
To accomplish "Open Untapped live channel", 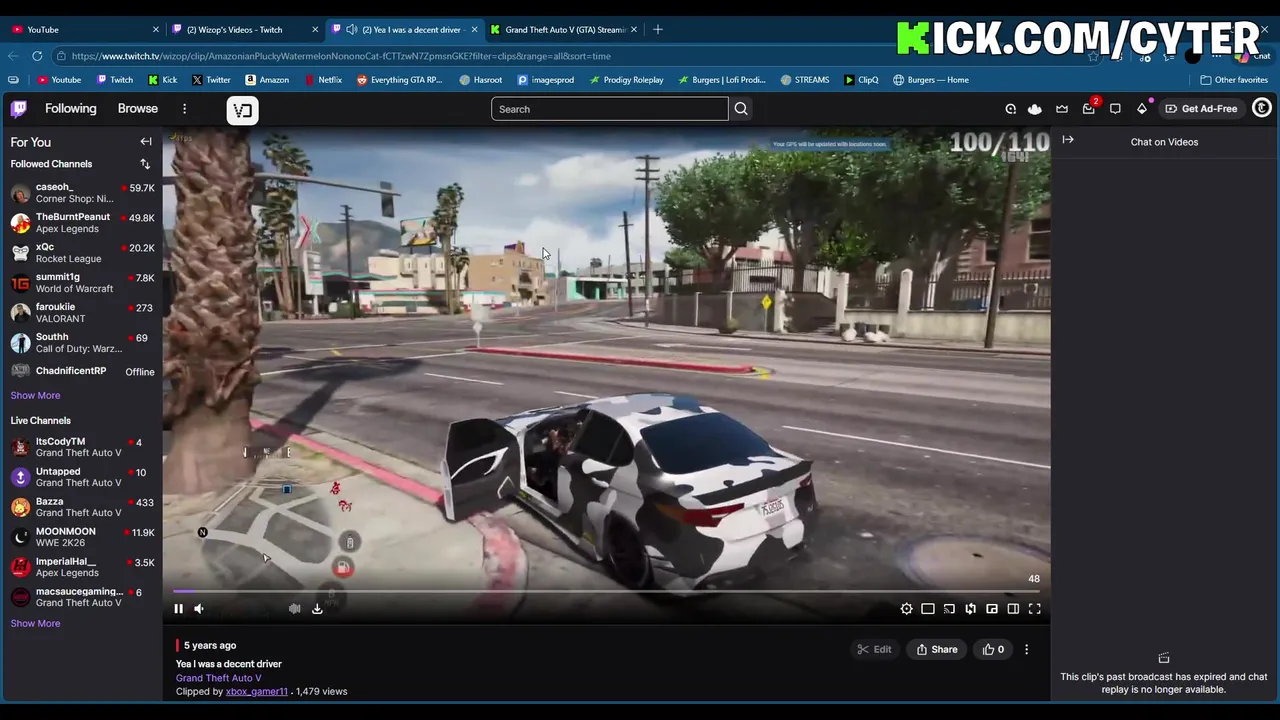I will (82, 477).
